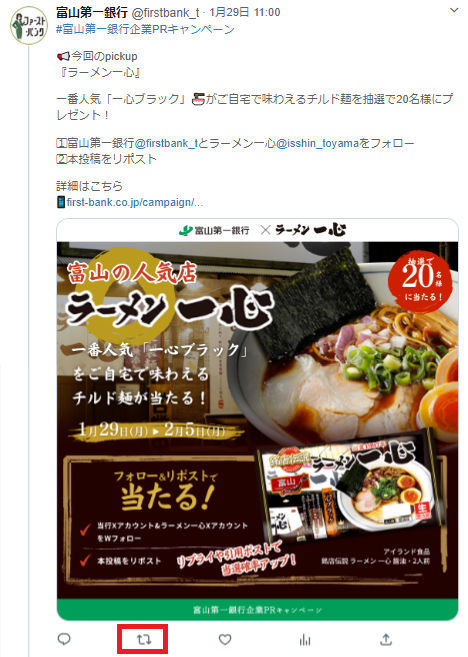Click the reply speech bubble icon
Screen dimensions: 468x657
click(64, 639)
